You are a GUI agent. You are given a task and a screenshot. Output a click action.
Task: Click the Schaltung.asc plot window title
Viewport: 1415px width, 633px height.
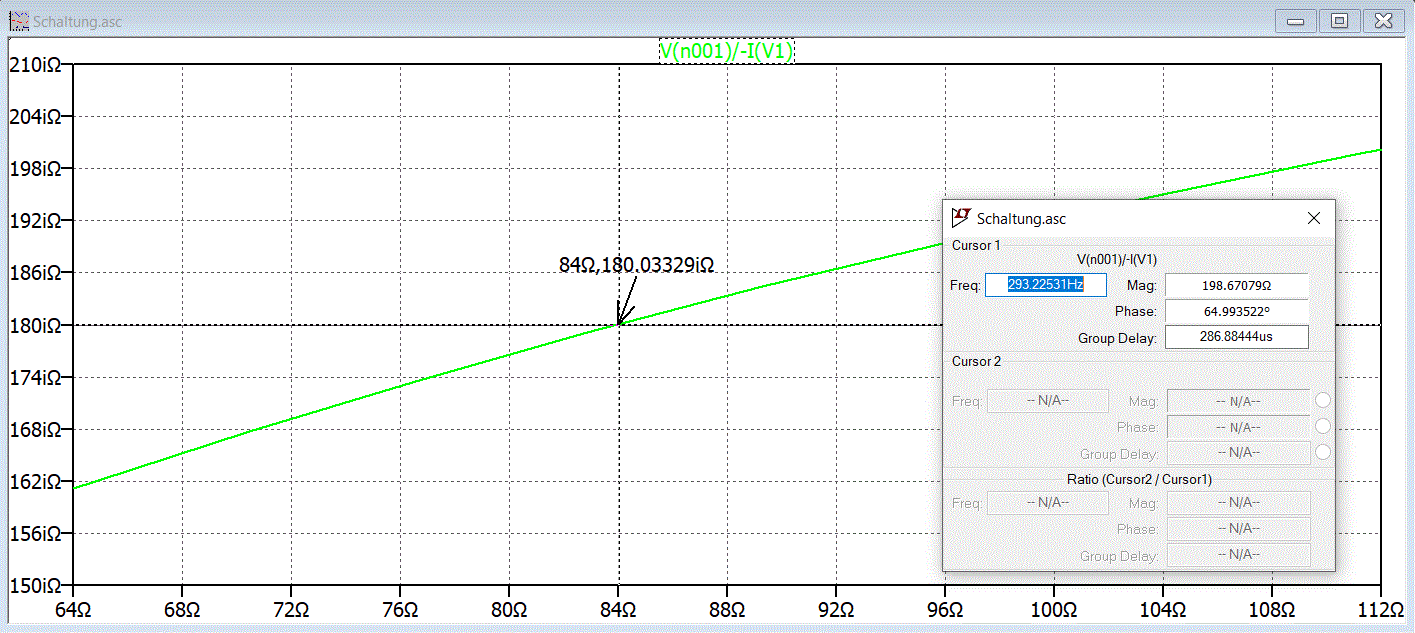[x=77, y=21]
